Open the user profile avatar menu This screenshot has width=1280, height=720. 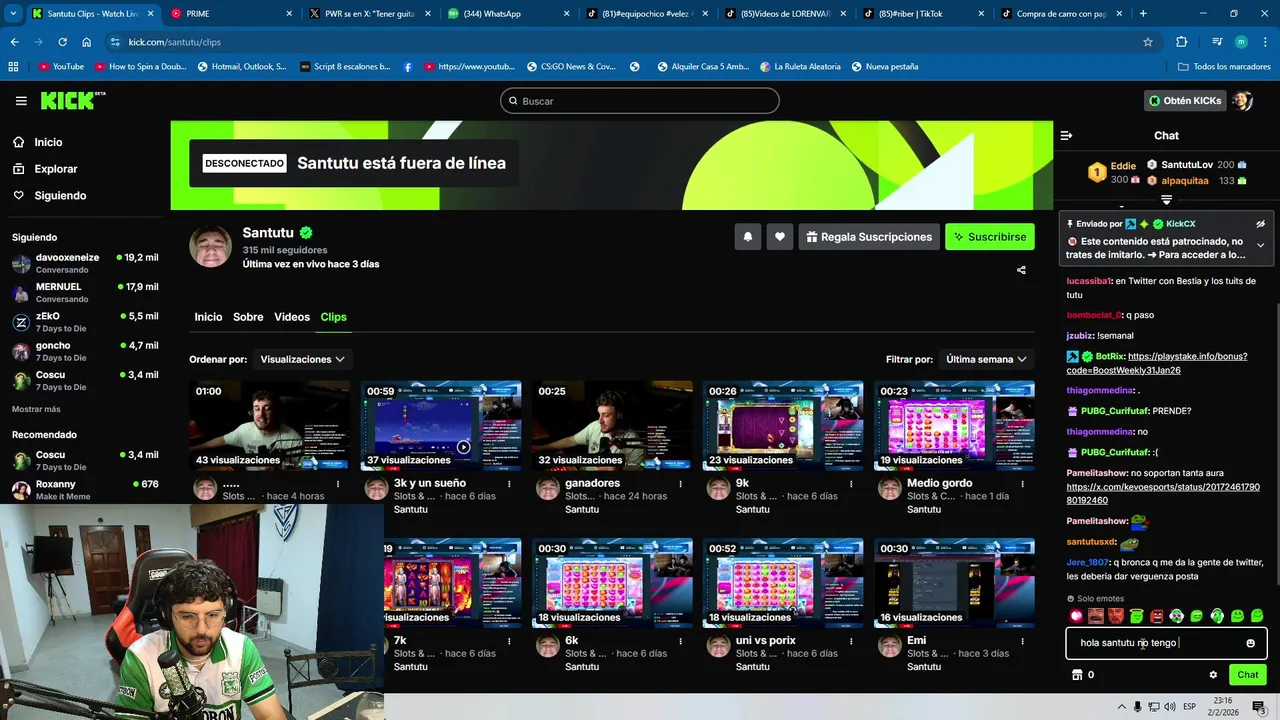point(1243,101)
